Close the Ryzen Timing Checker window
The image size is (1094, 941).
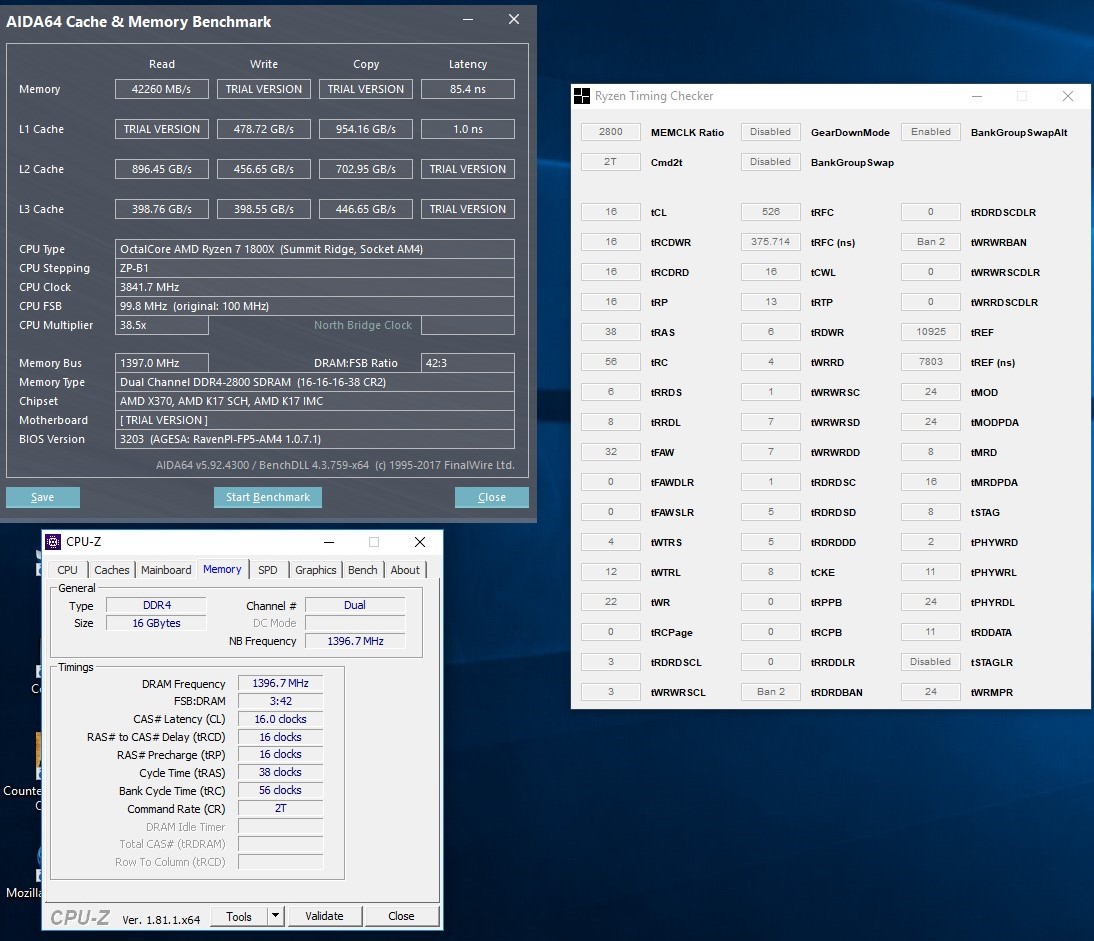point(1067,96)
